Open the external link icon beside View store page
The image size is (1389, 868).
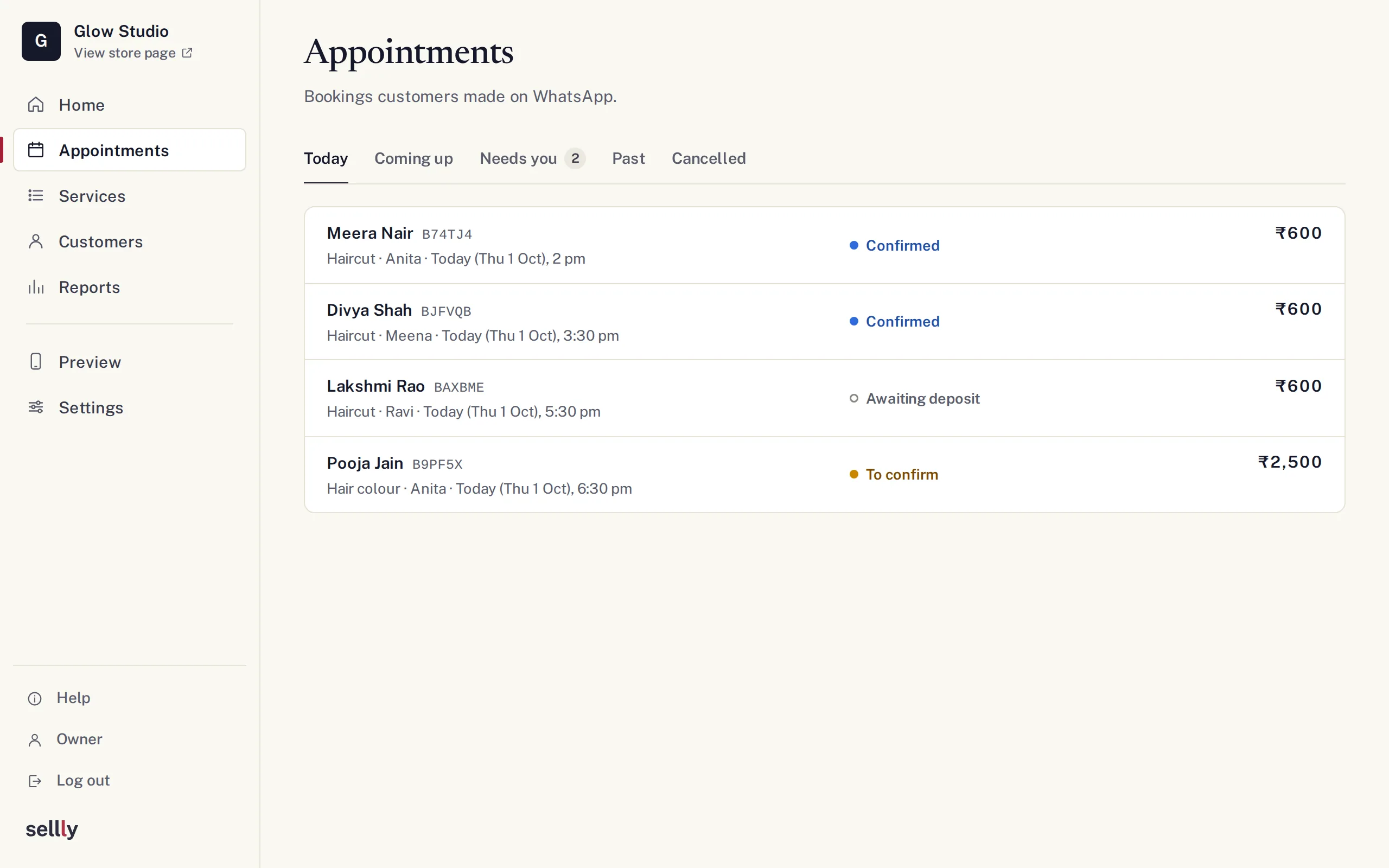click(x=187, y=53)
